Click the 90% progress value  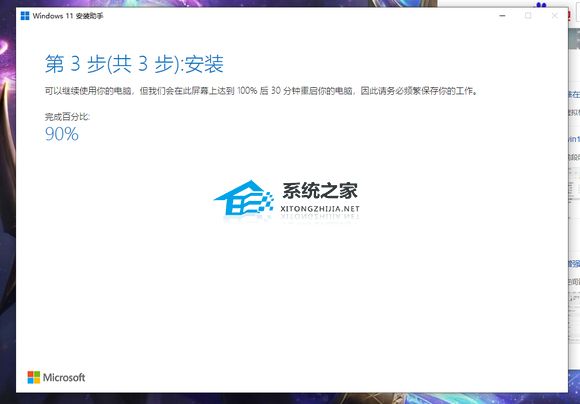62,134
